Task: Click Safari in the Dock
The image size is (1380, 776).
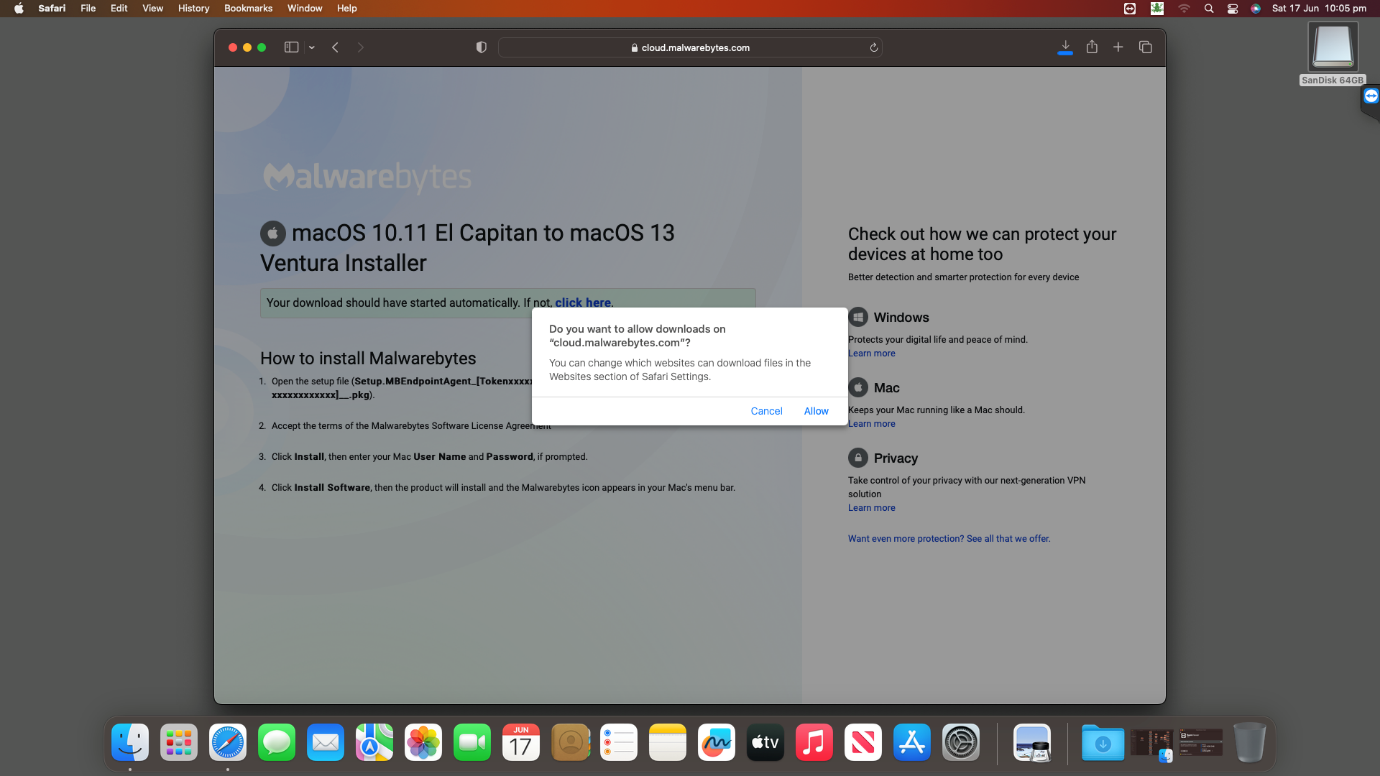Action: (228, 742)
